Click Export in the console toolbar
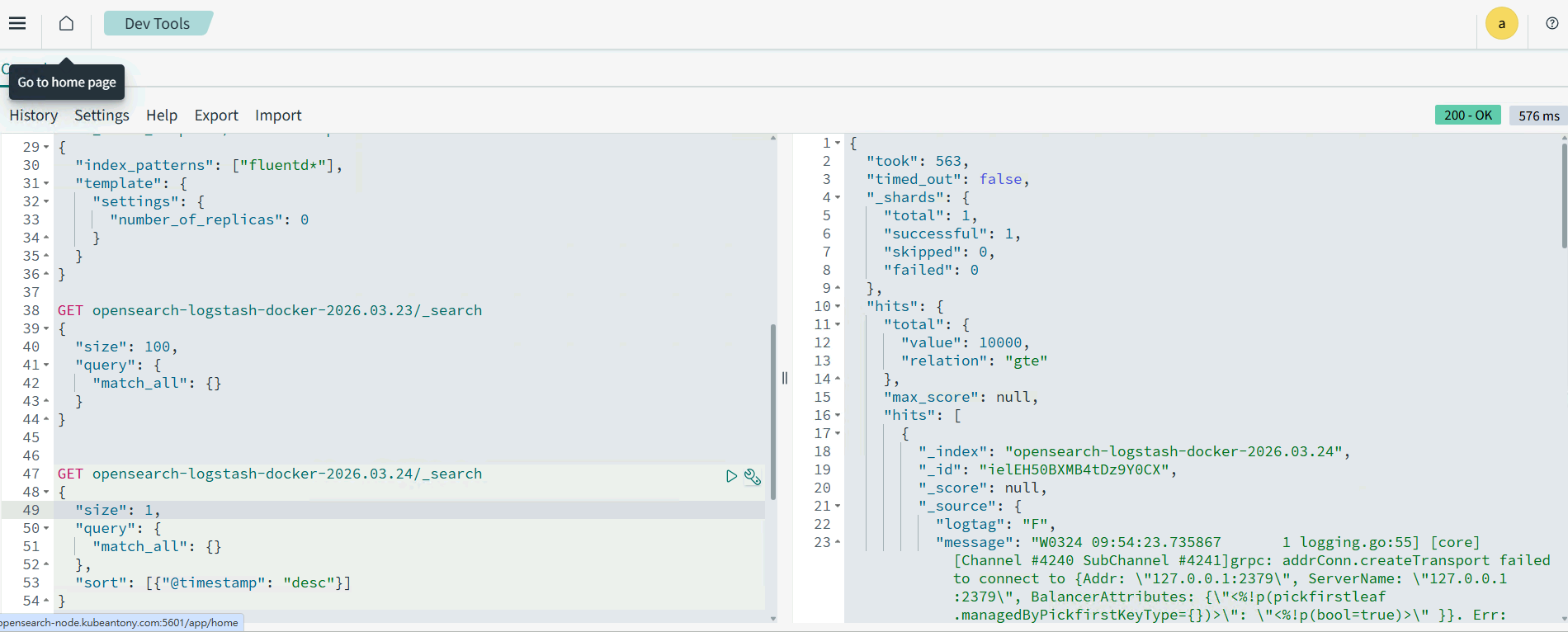This screenshot has height=632, width=1568. (216, 116)
